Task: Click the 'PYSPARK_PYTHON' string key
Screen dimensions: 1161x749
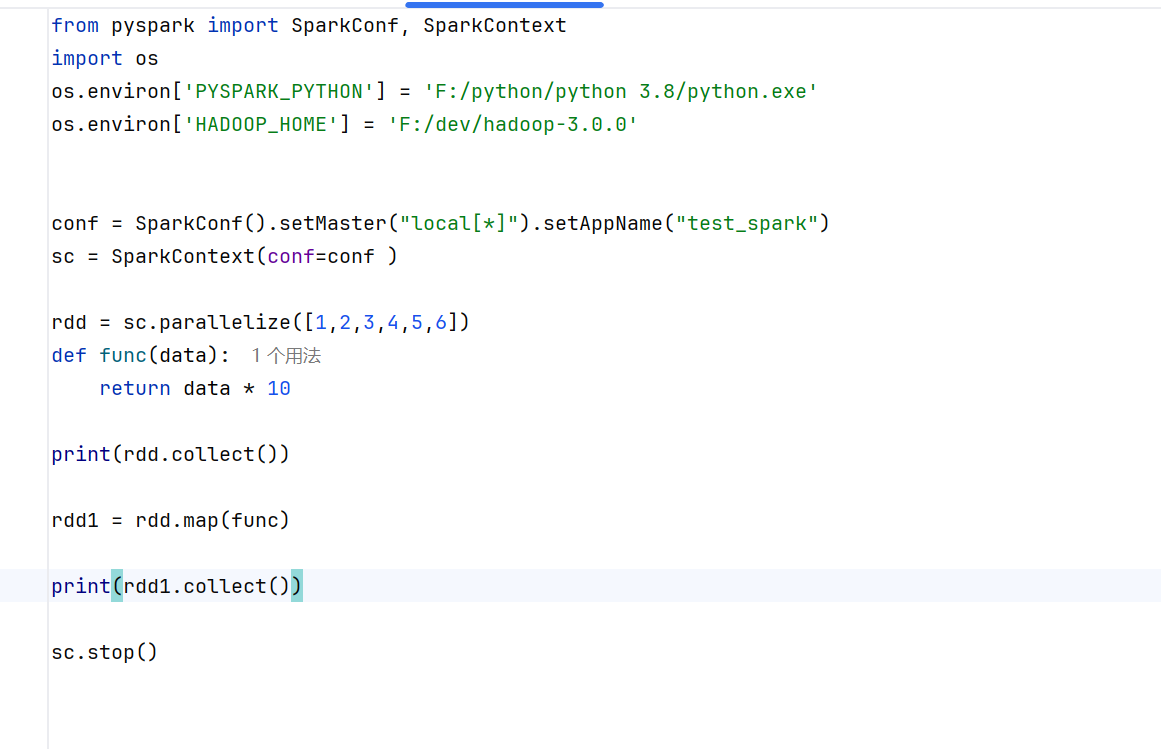Action: (x=279, y=92)
